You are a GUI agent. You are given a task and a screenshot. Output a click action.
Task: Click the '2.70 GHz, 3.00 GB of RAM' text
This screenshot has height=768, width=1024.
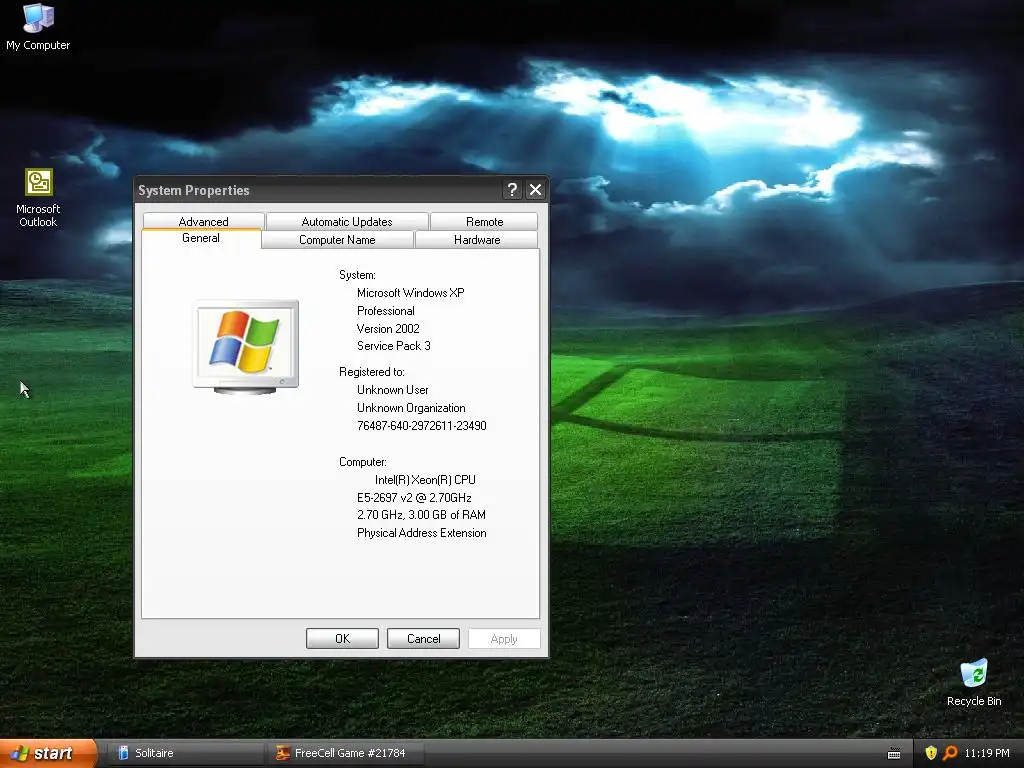pyautogui.click(x=421, y=515)
